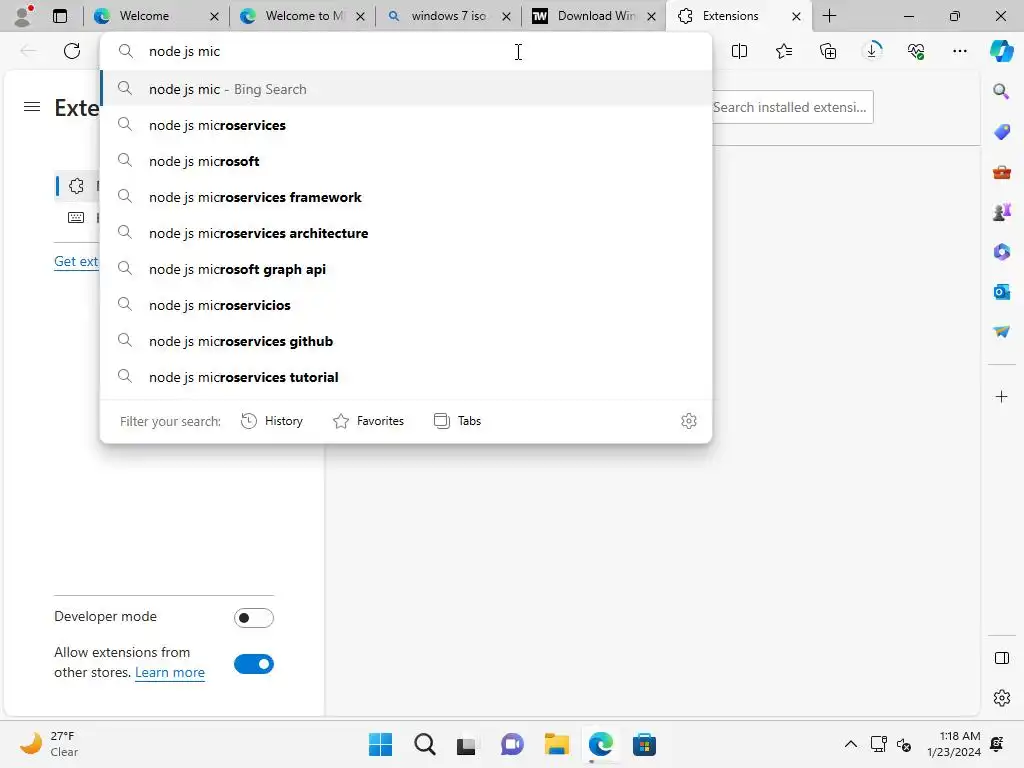Open sidebar Shopping tag icon

pos(1001,132)
